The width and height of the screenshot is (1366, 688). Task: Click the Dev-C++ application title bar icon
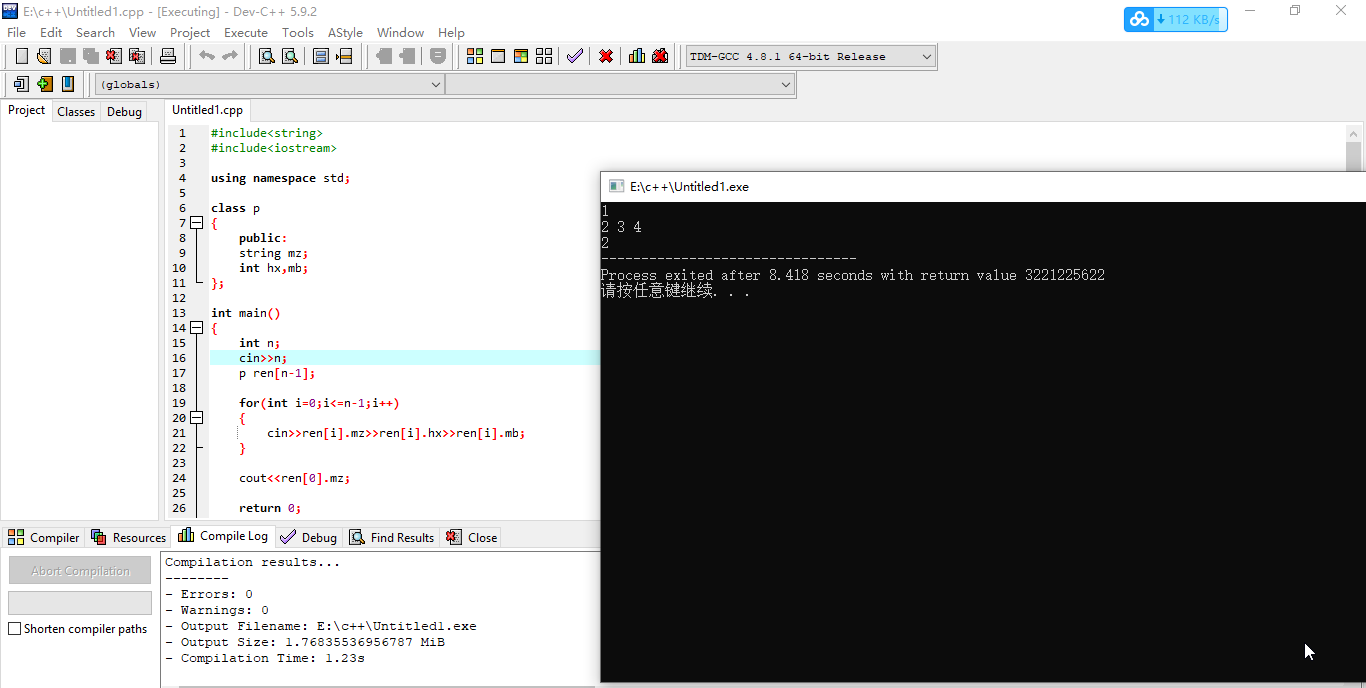(11, 10)
